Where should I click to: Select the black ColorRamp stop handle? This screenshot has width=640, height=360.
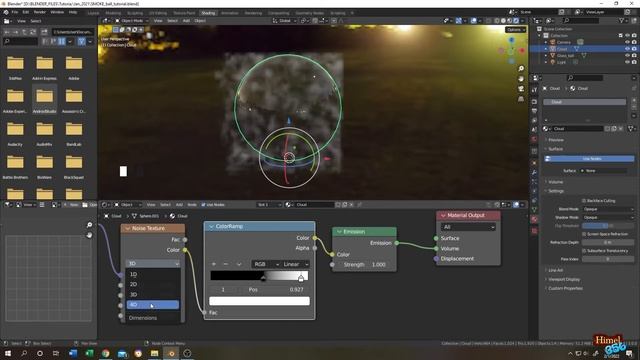click(263, 278)
